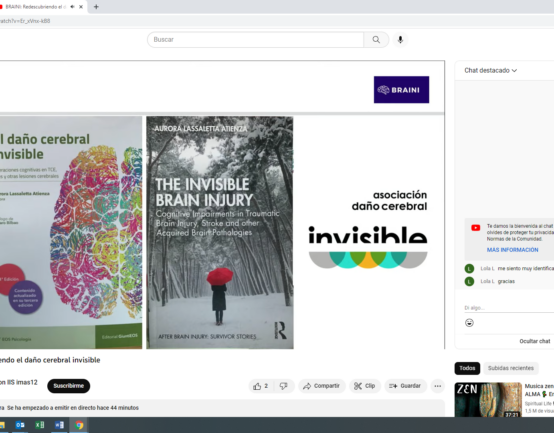Like the video with thumbs-up

261,386
